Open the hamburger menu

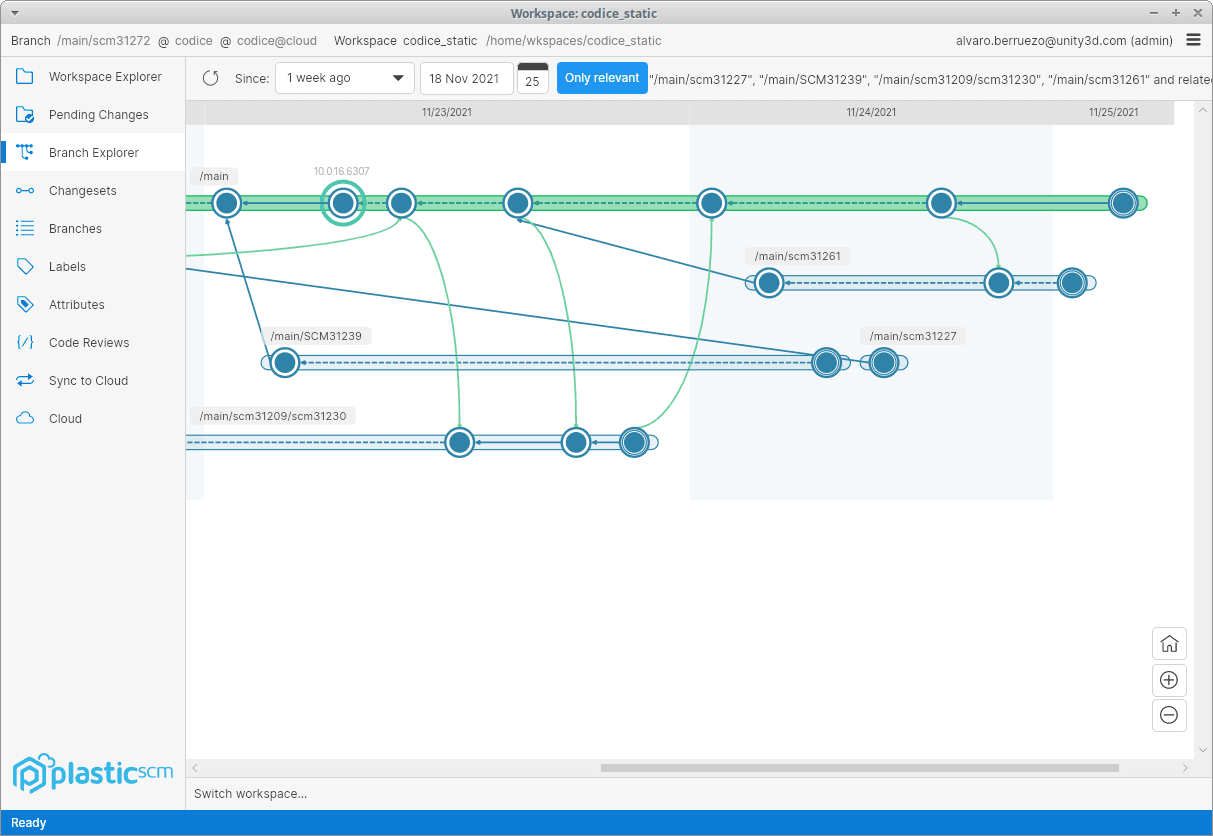1193,40
